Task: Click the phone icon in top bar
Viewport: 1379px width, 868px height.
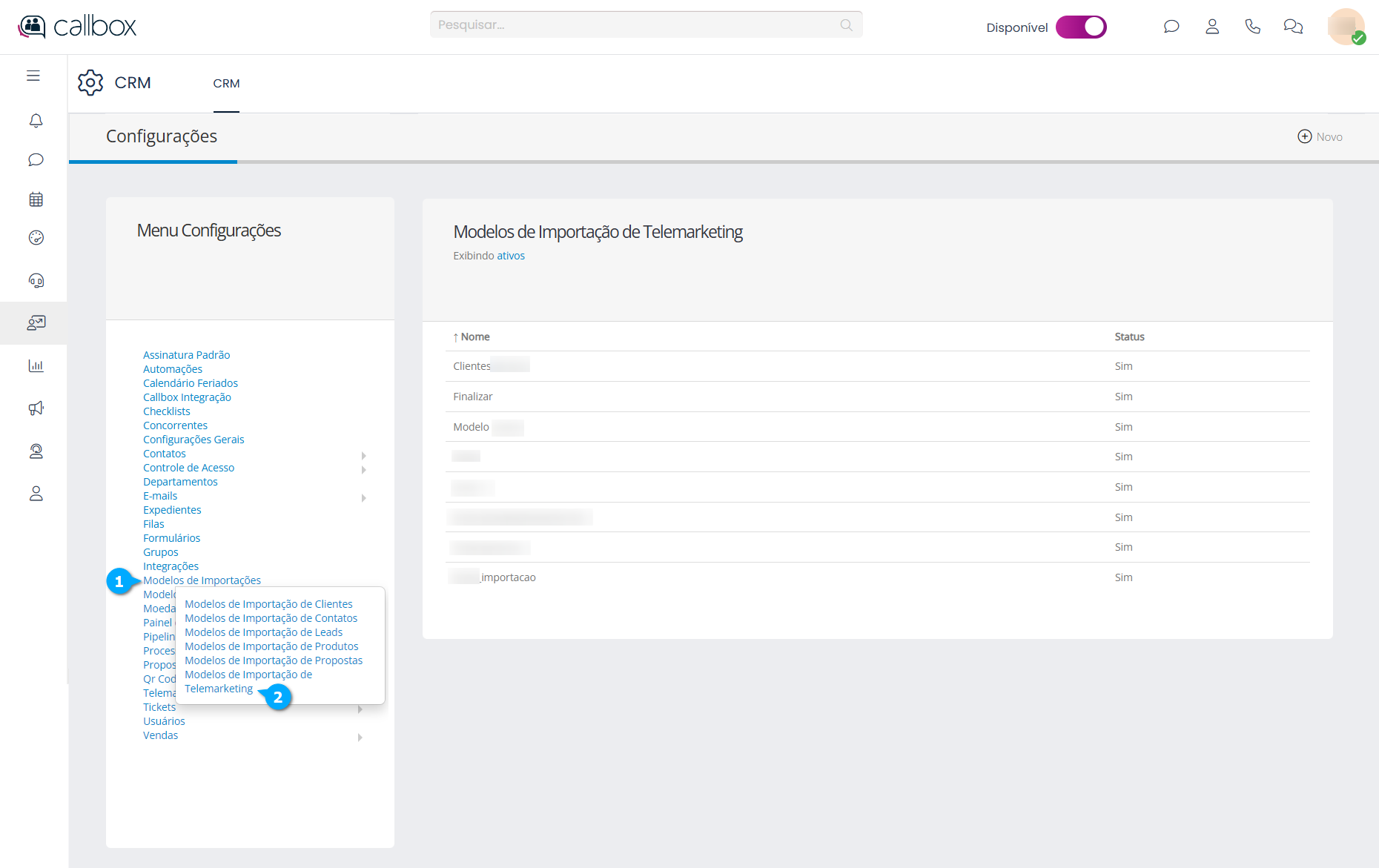Action: [x=1252, y=27]
